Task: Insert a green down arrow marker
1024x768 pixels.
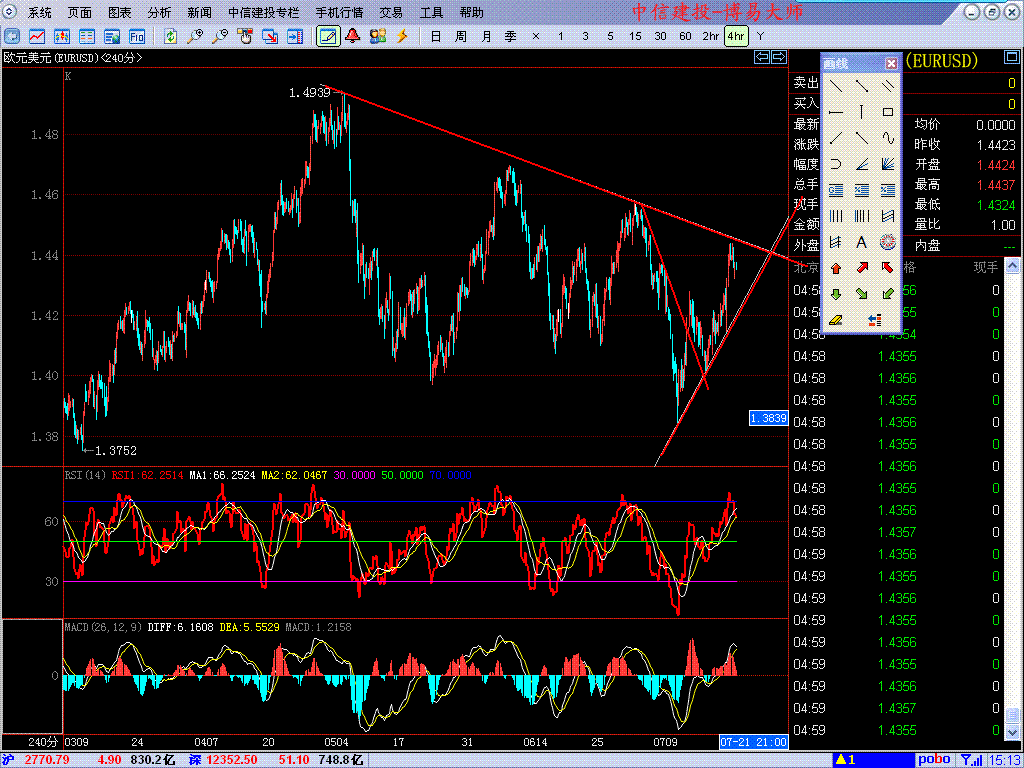Action: click(x=835, y=294)
